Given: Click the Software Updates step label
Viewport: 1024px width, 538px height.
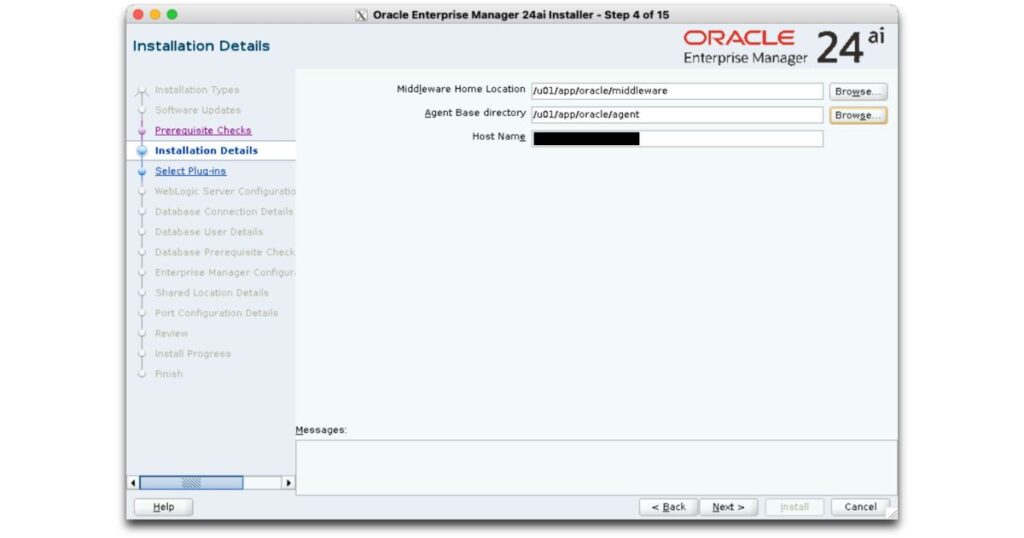Looking at the screenshot, I should pyautogui.click(x=197, y=110).
